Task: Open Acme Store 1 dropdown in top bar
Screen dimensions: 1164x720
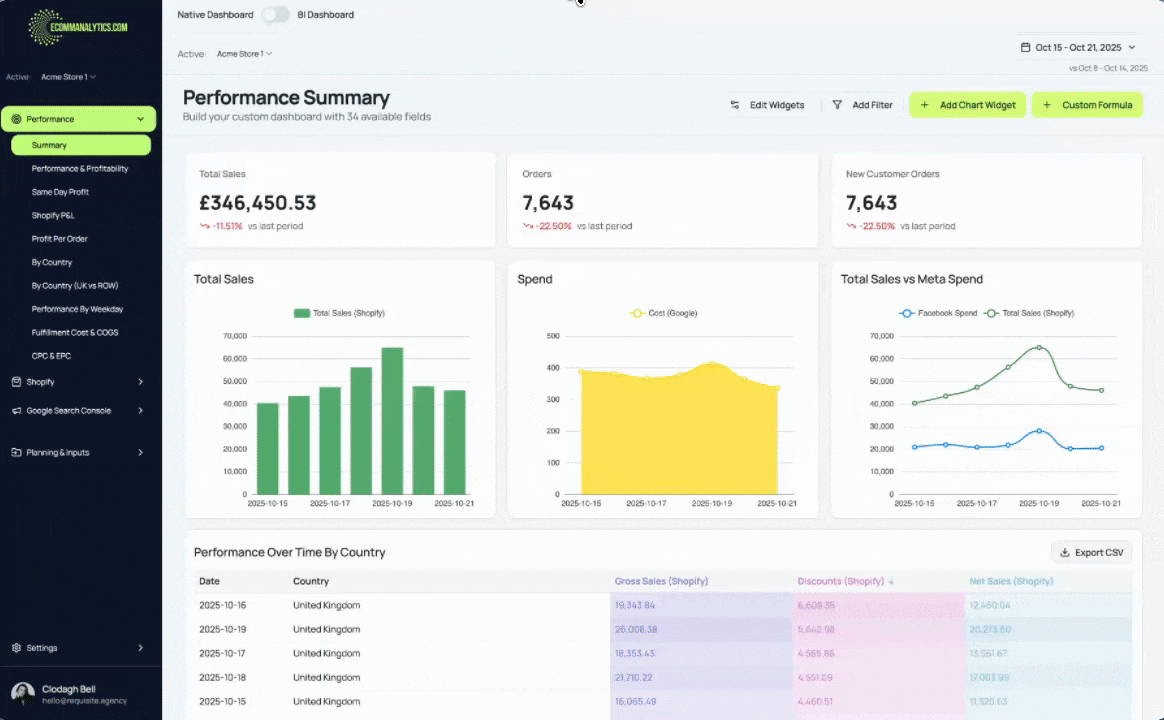Action: (x=244, y=53)
